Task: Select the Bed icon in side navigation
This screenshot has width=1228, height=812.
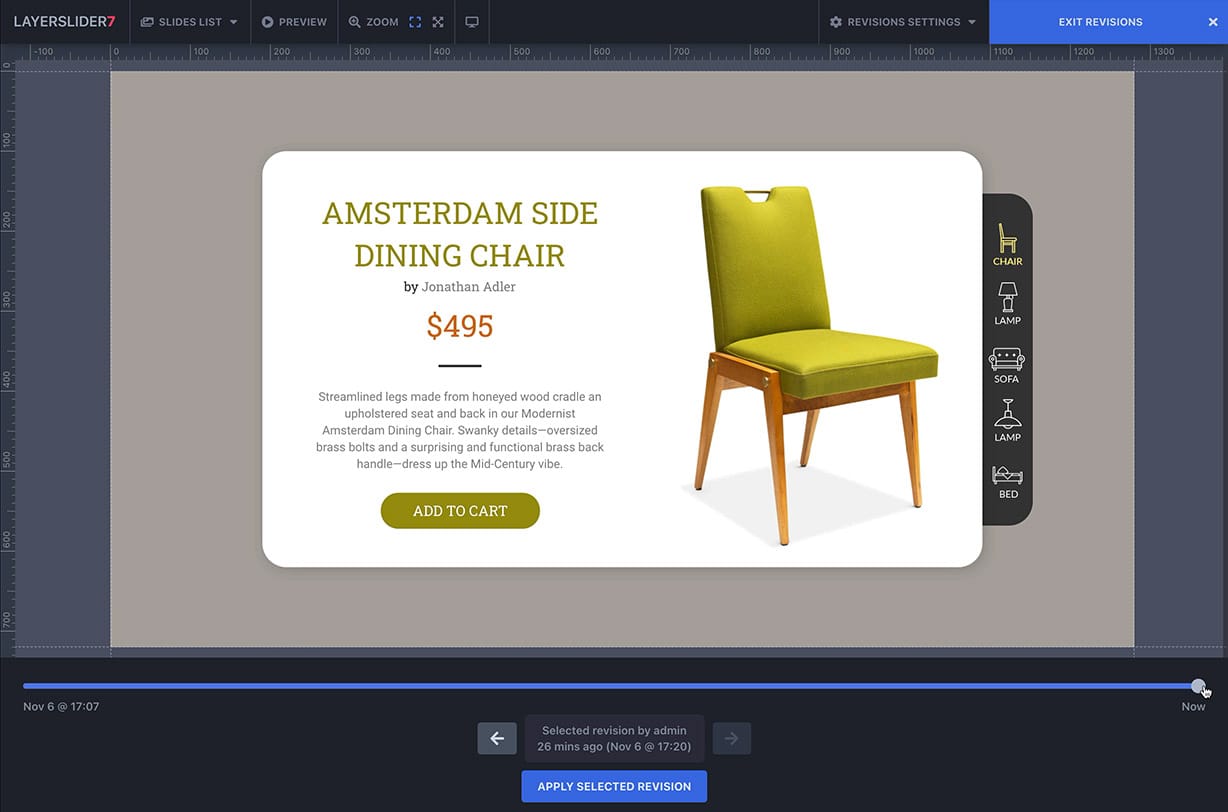Action: pyautogui.click(x=1007, y=479)
